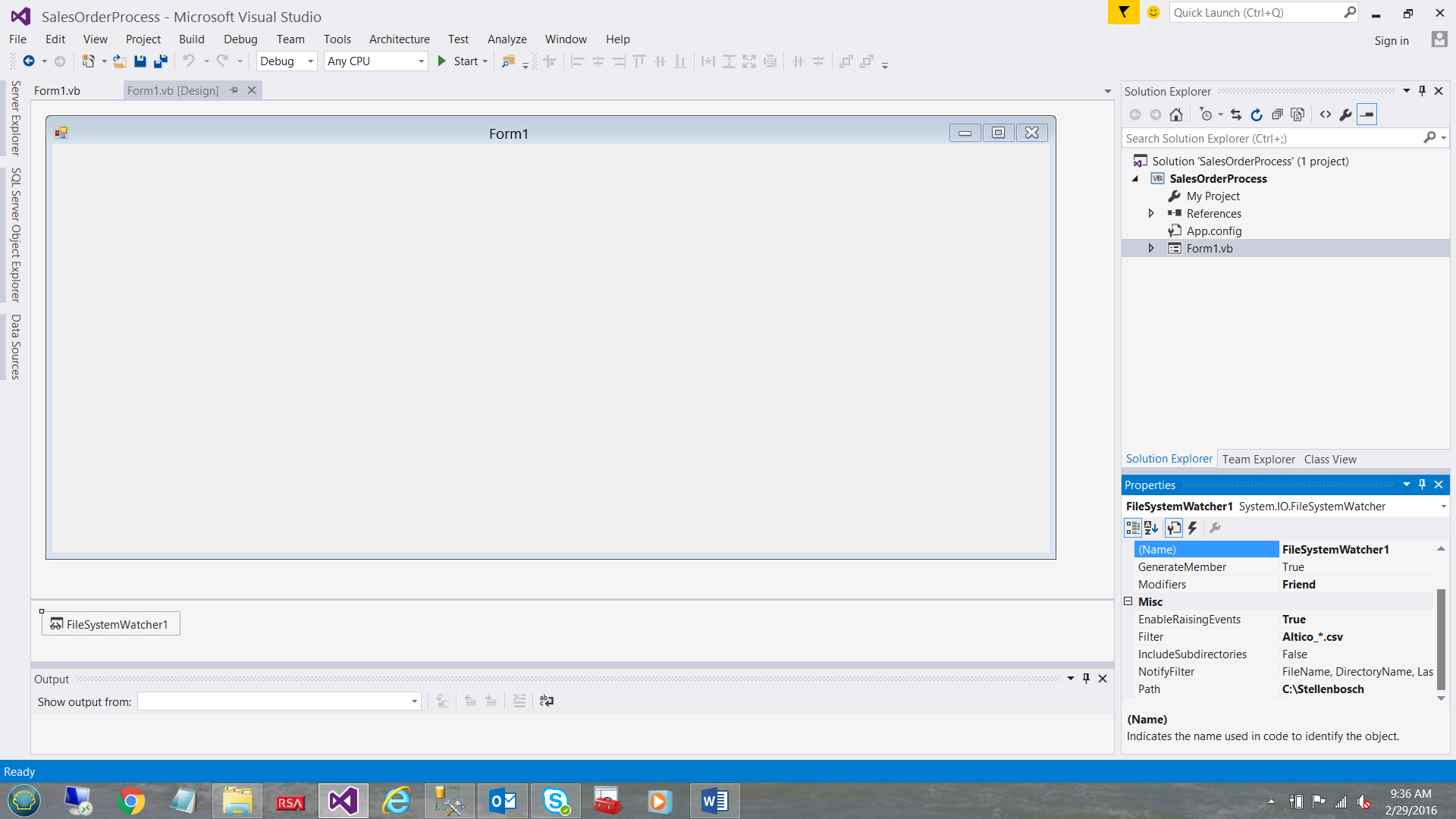The width and height of the screenshot is (1456, 819).
Task: Expand the Form1.vb node in Solution Explorer
Action: click(1151, 248)
